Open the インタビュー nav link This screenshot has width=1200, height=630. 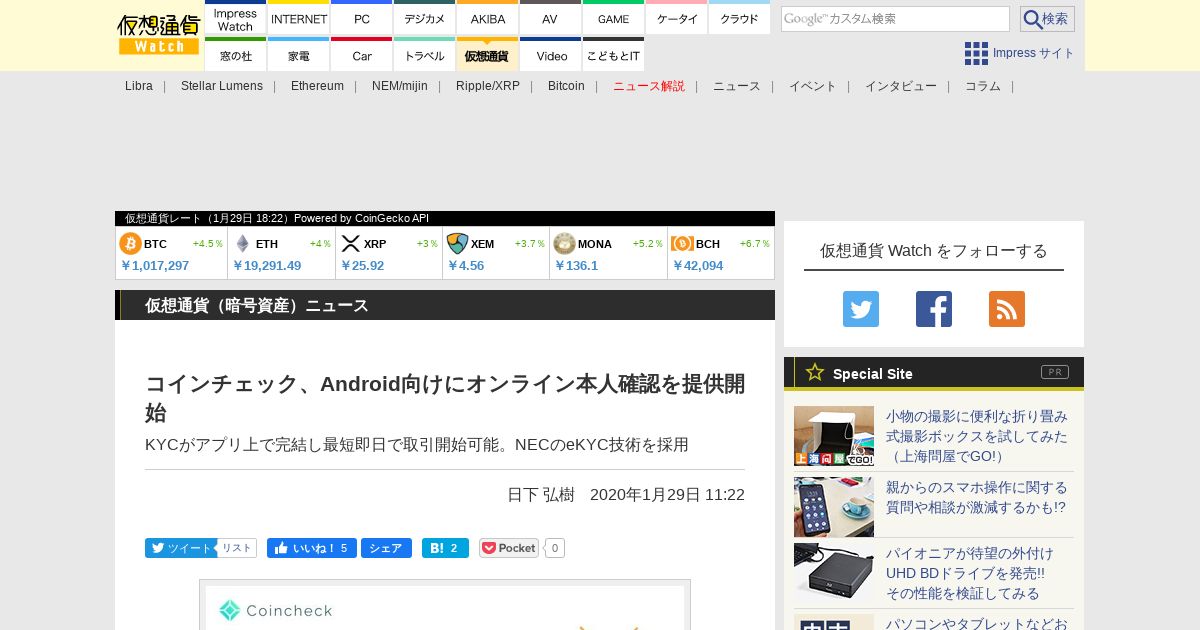pyautogui.click(x=901, y=86)
